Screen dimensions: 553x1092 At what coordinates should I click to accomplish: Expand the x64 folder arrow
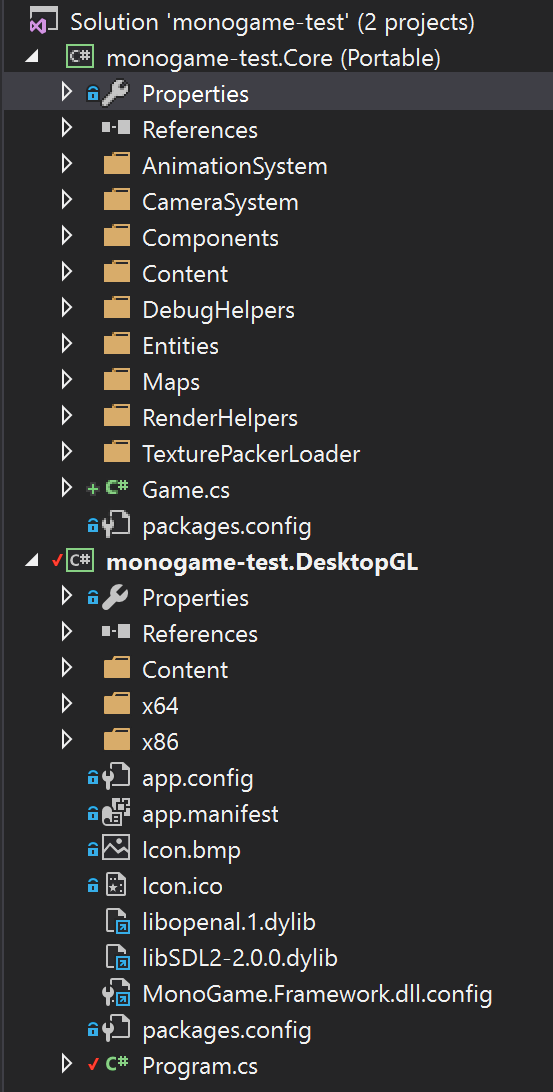[x=66, y=705]
